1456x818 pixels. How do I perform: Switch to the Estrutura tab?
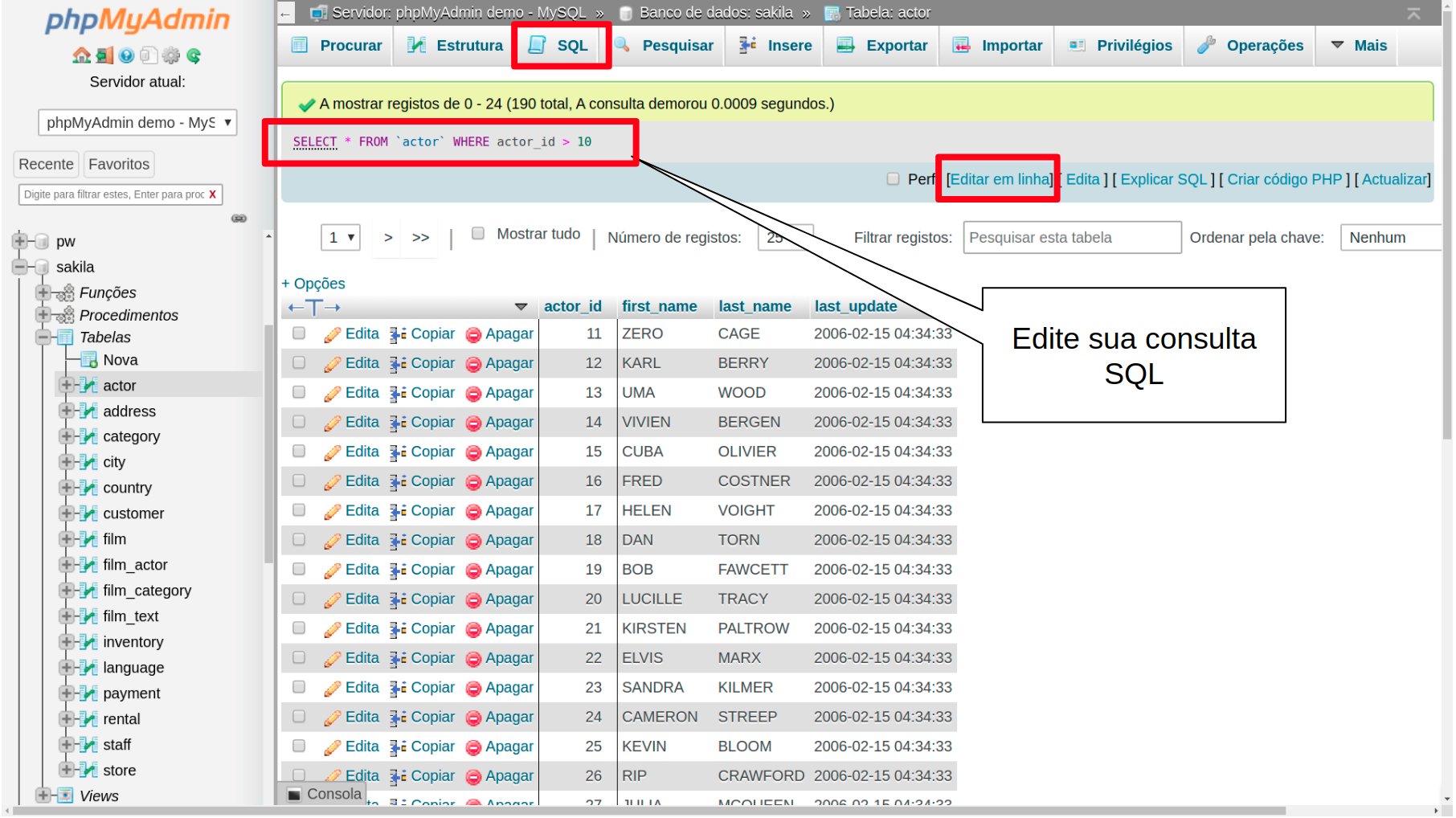(x=455, y=46)
